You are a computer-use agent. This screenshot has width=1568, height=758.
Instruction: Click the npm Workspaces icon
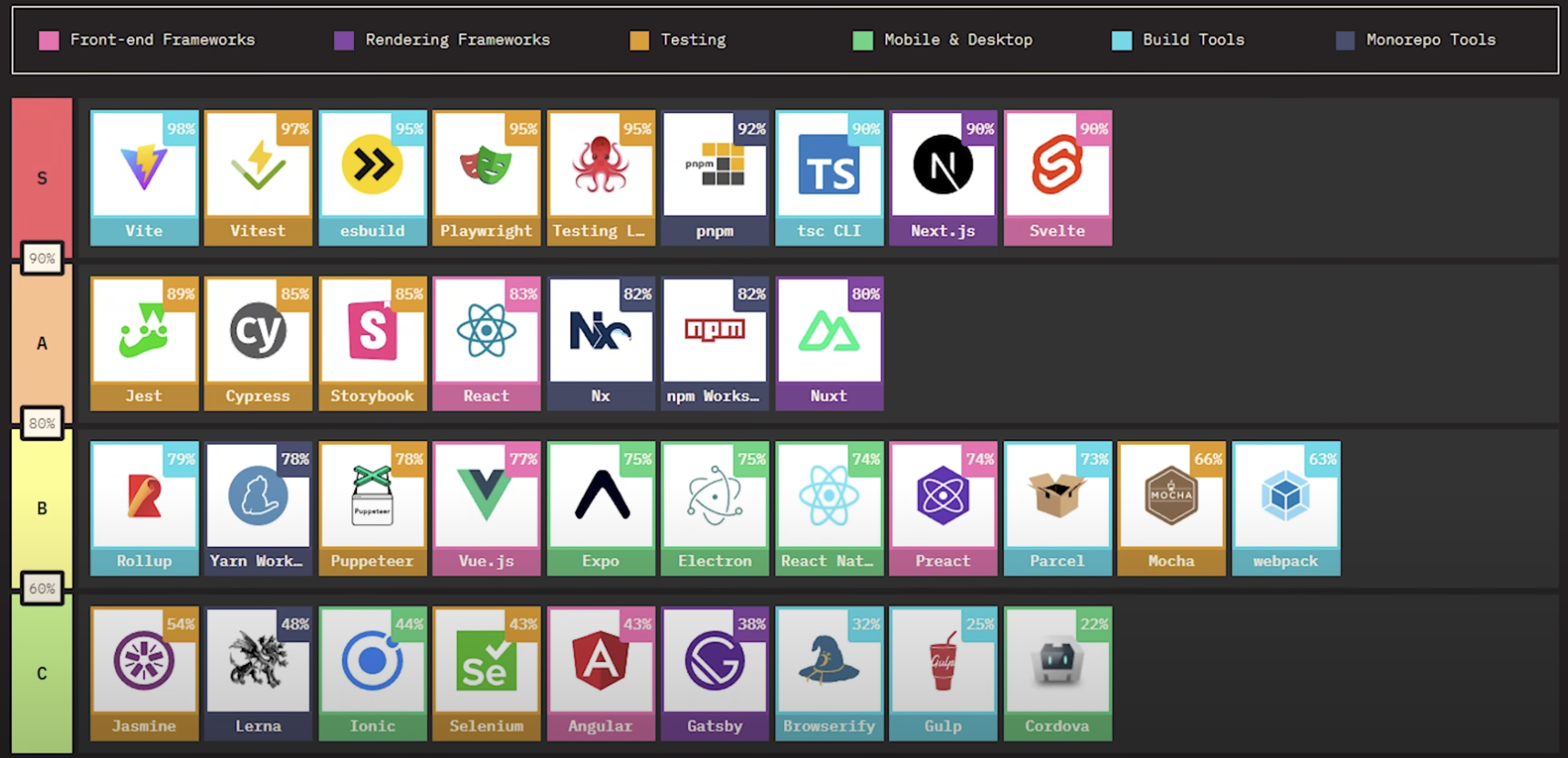coord(715,330)
